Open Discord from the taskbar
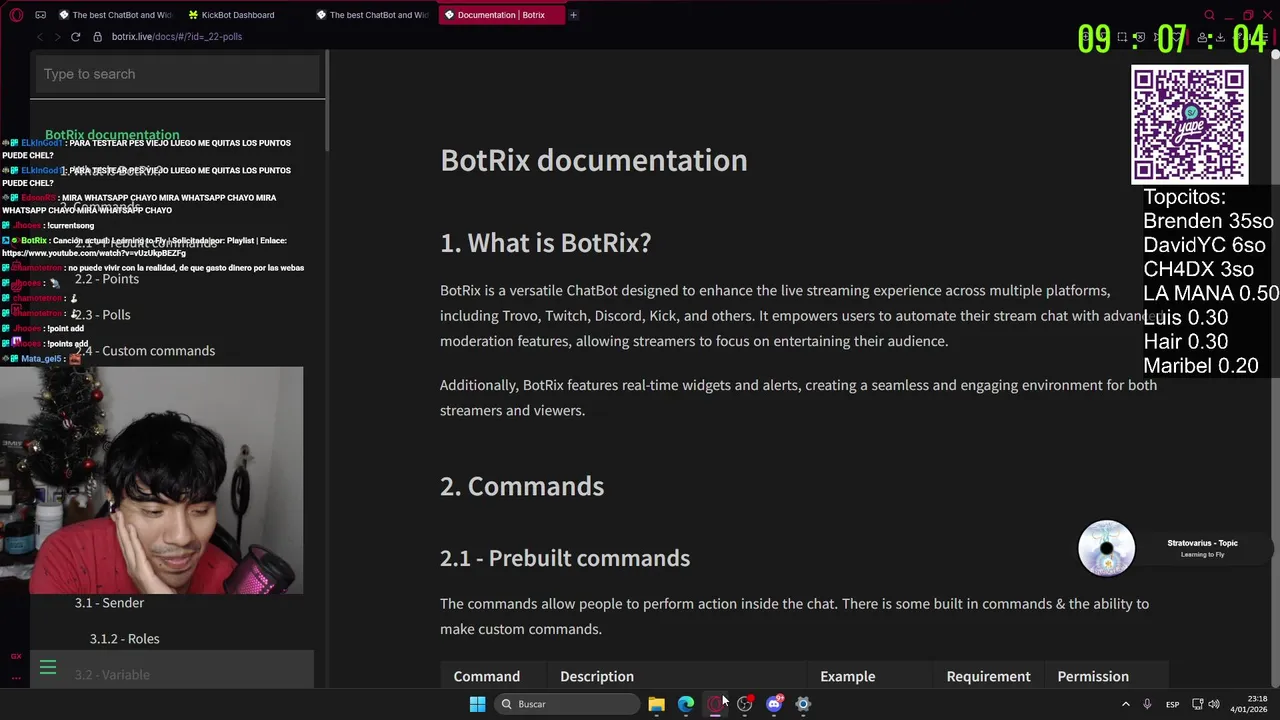This screenshot has width=1280, height=720. click(x=774, y=704)
